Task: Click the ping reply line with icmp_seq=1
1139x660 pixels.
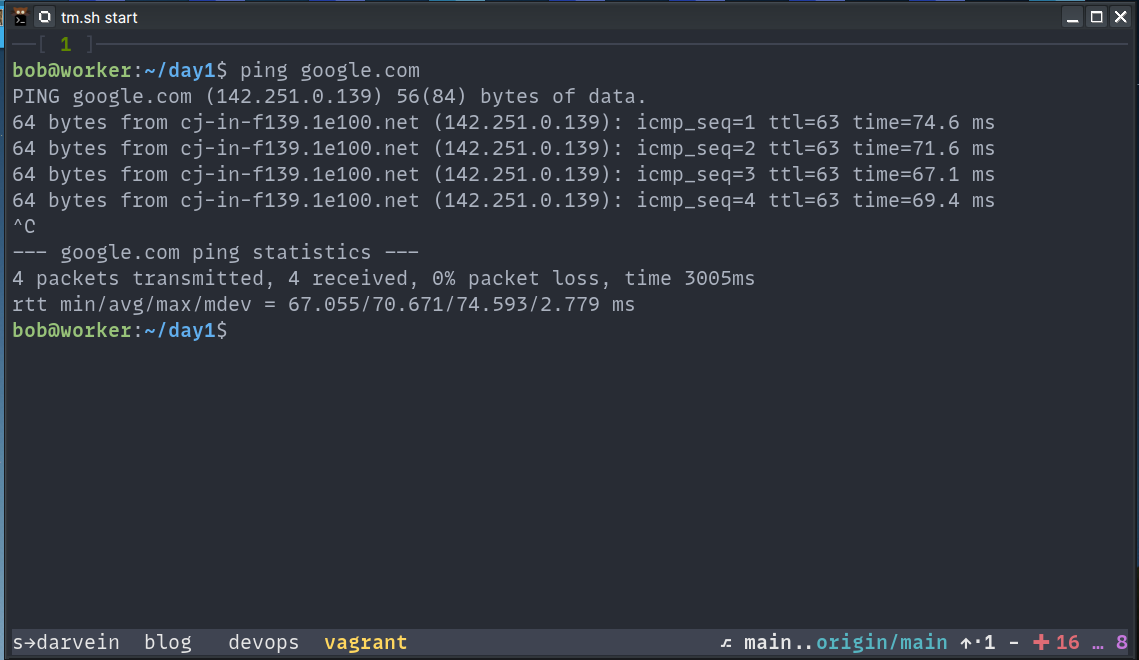Action: pyautogui.click(x=503, y=123)
